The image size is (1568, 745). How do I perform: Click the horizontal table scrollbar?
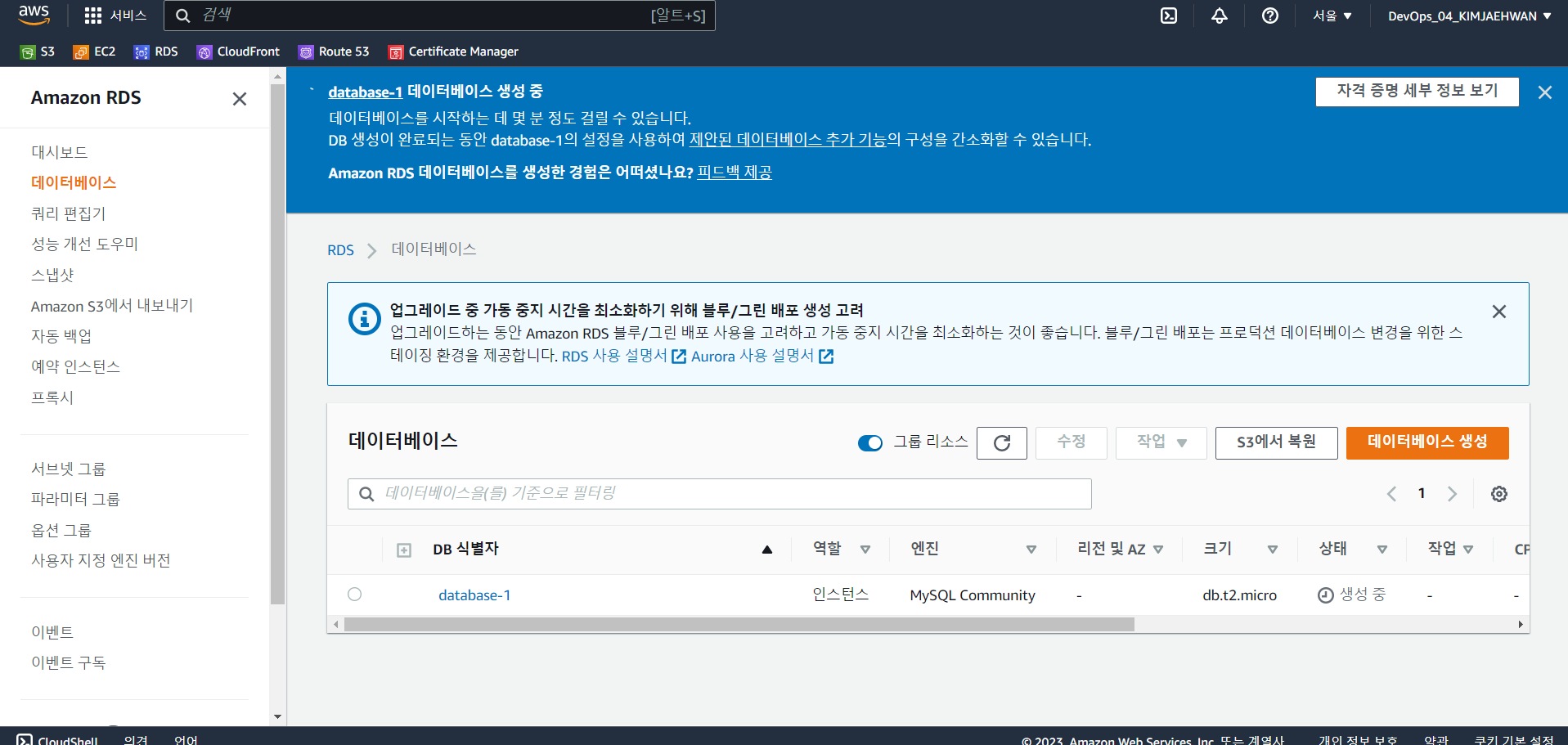click(739, 625)
